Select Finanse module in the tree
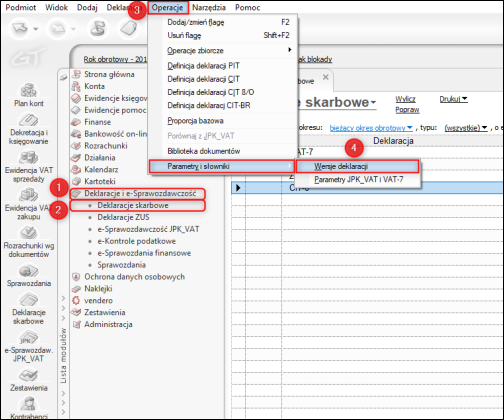The width and height of the screenshot is (504, 420). (97, 122)
